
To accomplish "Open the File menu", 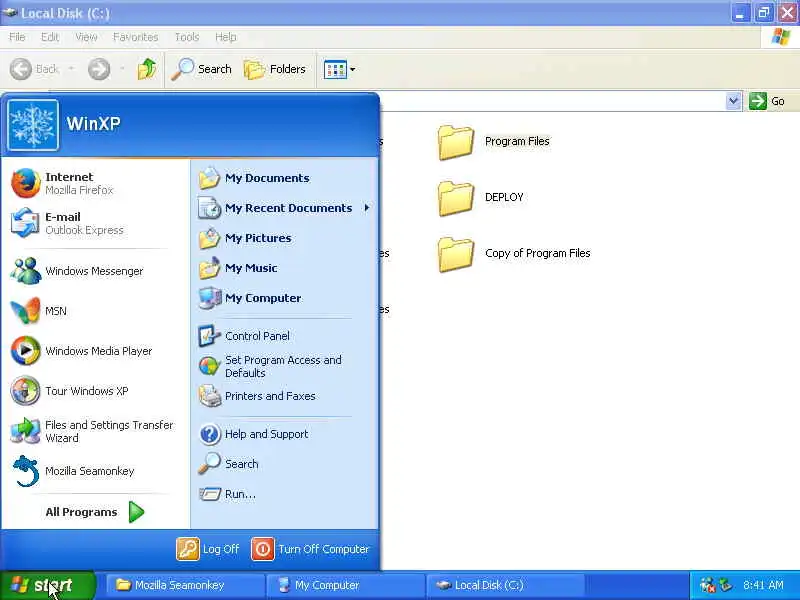I will point(17,37).
